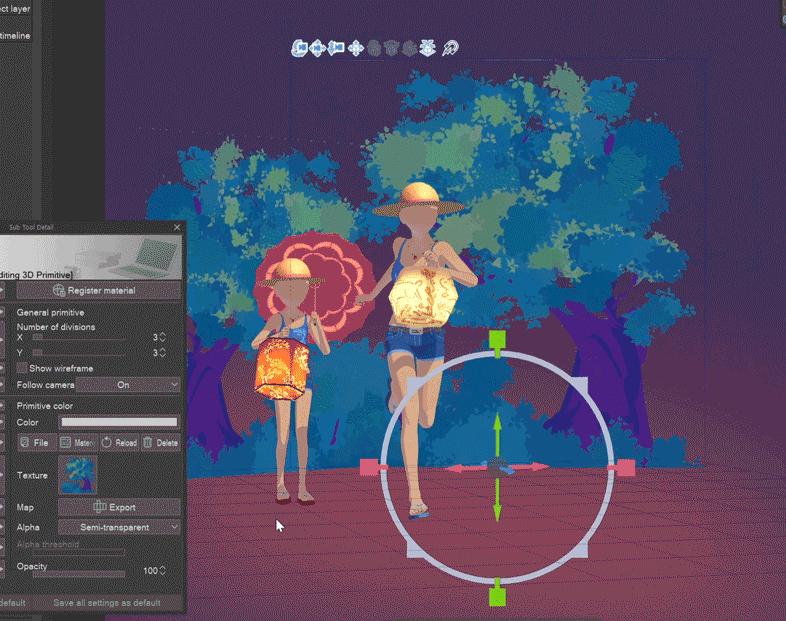This screenshot has height=621, width=786.
Task: Click the lower-left grey corner scale handle
Action: (x=415, y=550)
